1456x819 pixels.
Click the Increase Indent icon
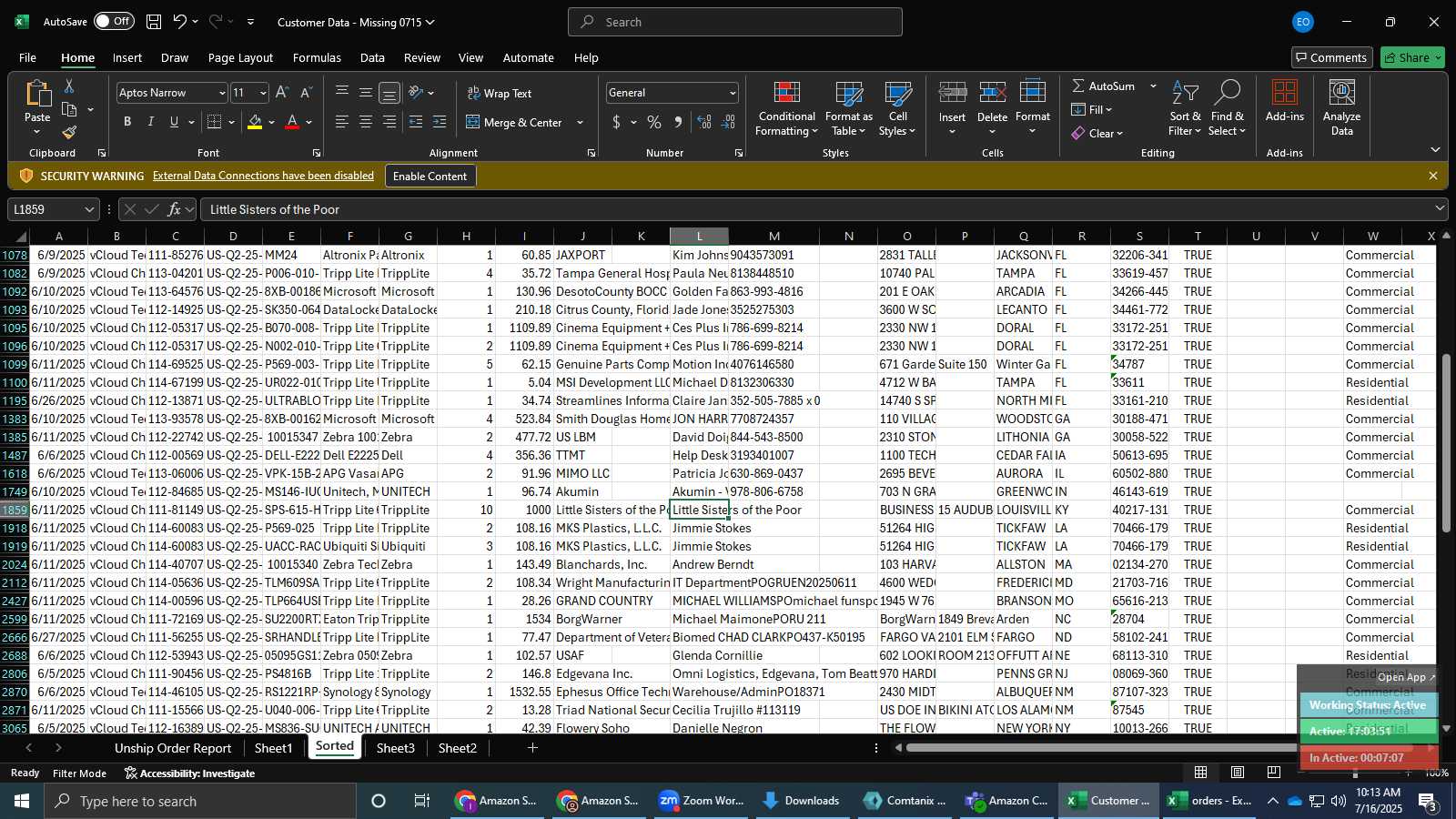click(x=440, y=122)
